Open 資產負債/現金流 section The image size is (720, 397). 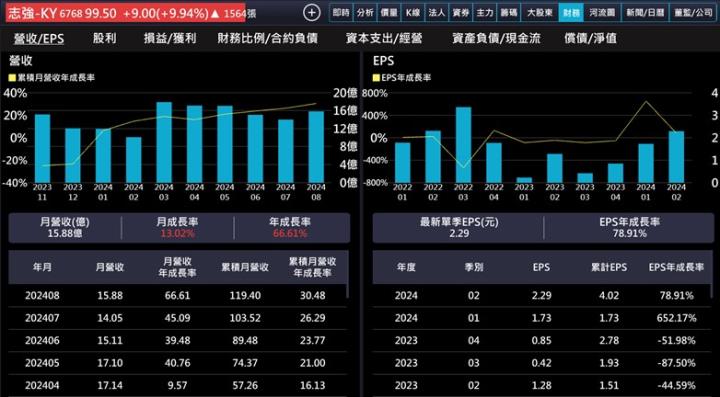tap(496, 39)
